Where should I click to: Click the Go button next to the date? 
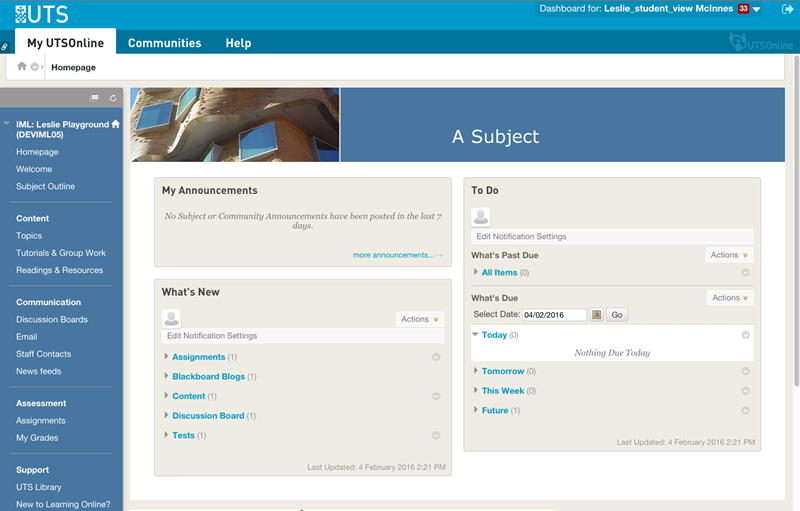[617, 314]
